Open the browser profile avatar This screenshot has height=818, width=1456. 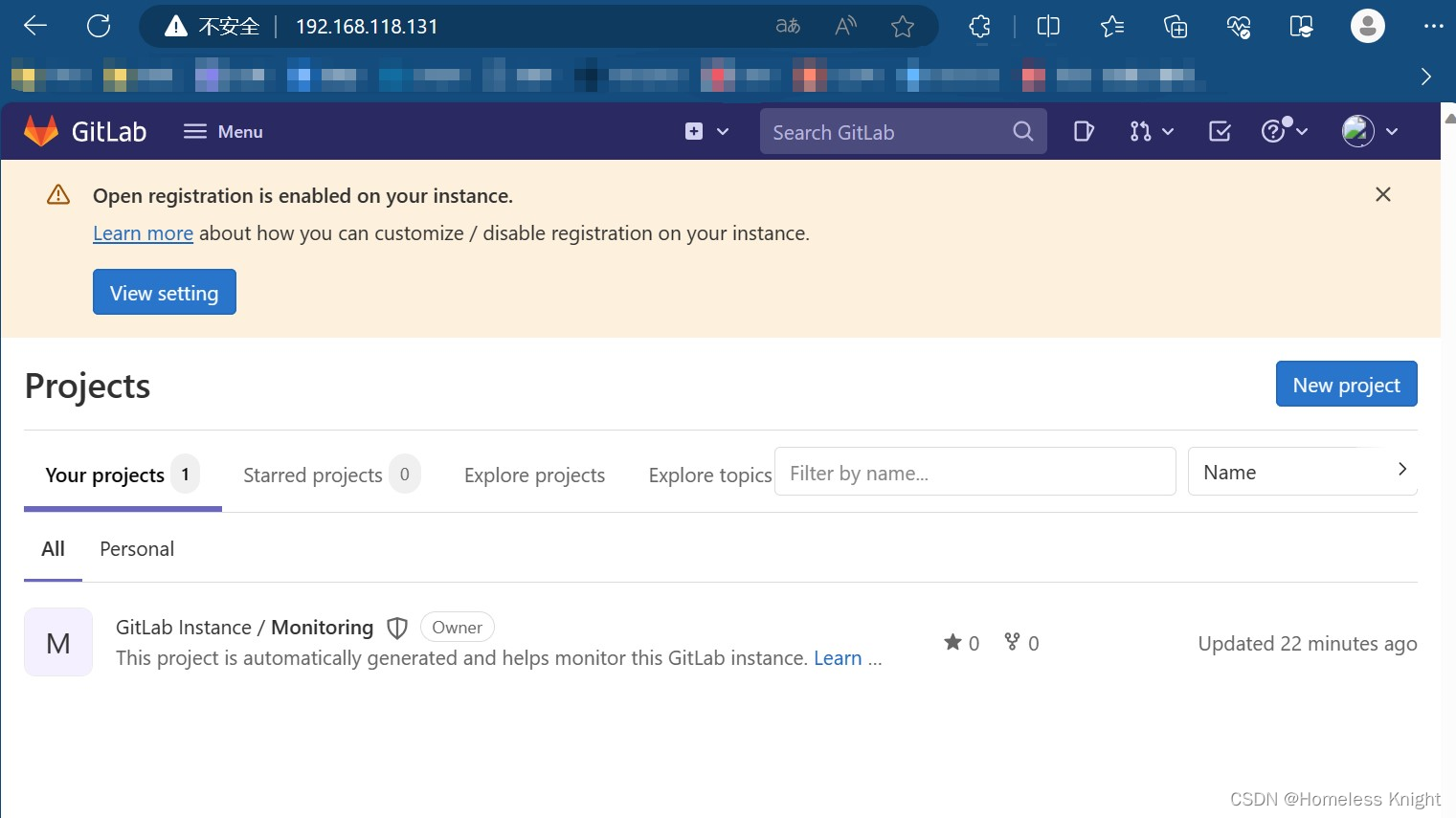[x=1367, y=26]
